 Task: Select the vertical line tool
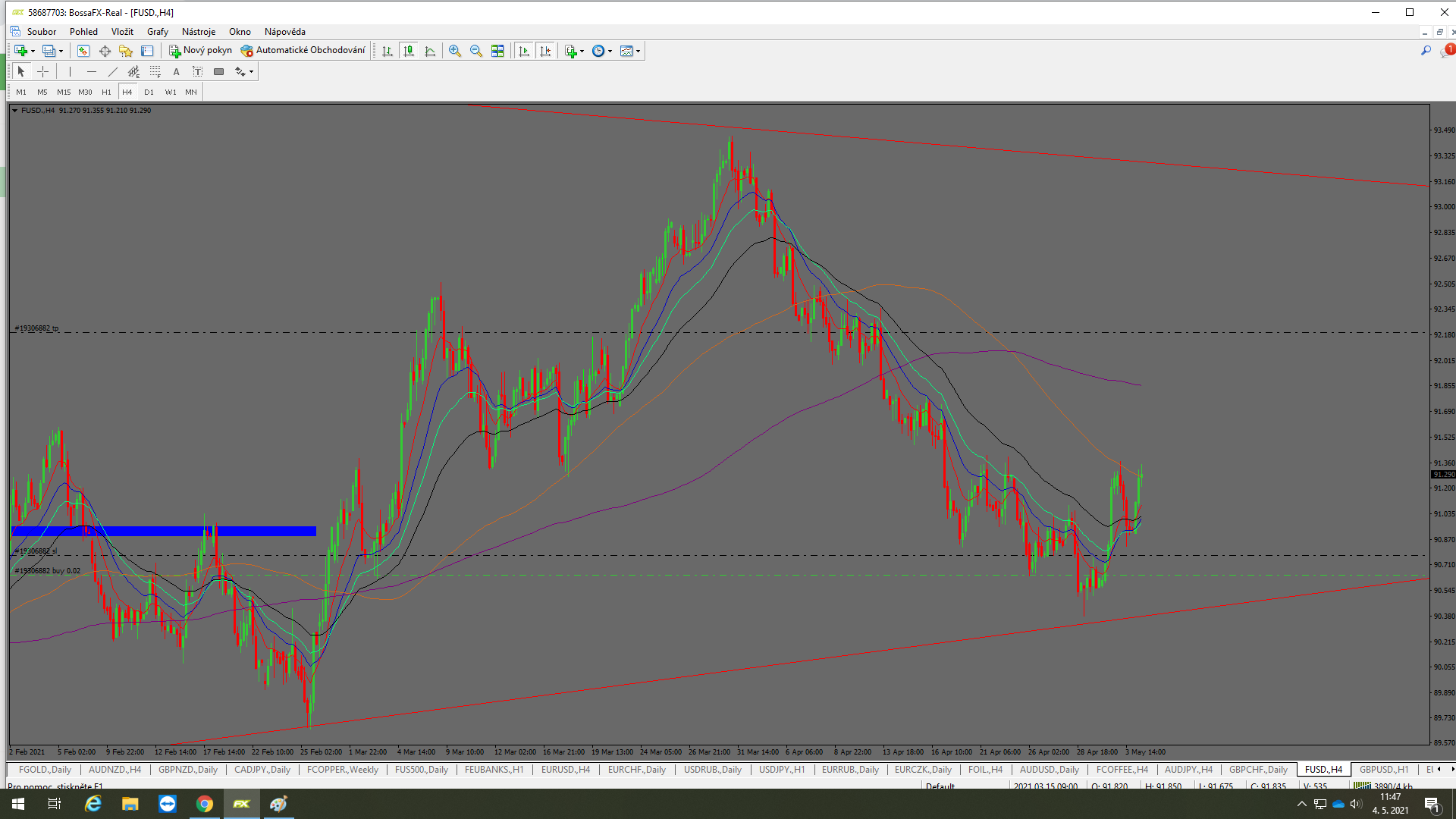click(70, 71)
